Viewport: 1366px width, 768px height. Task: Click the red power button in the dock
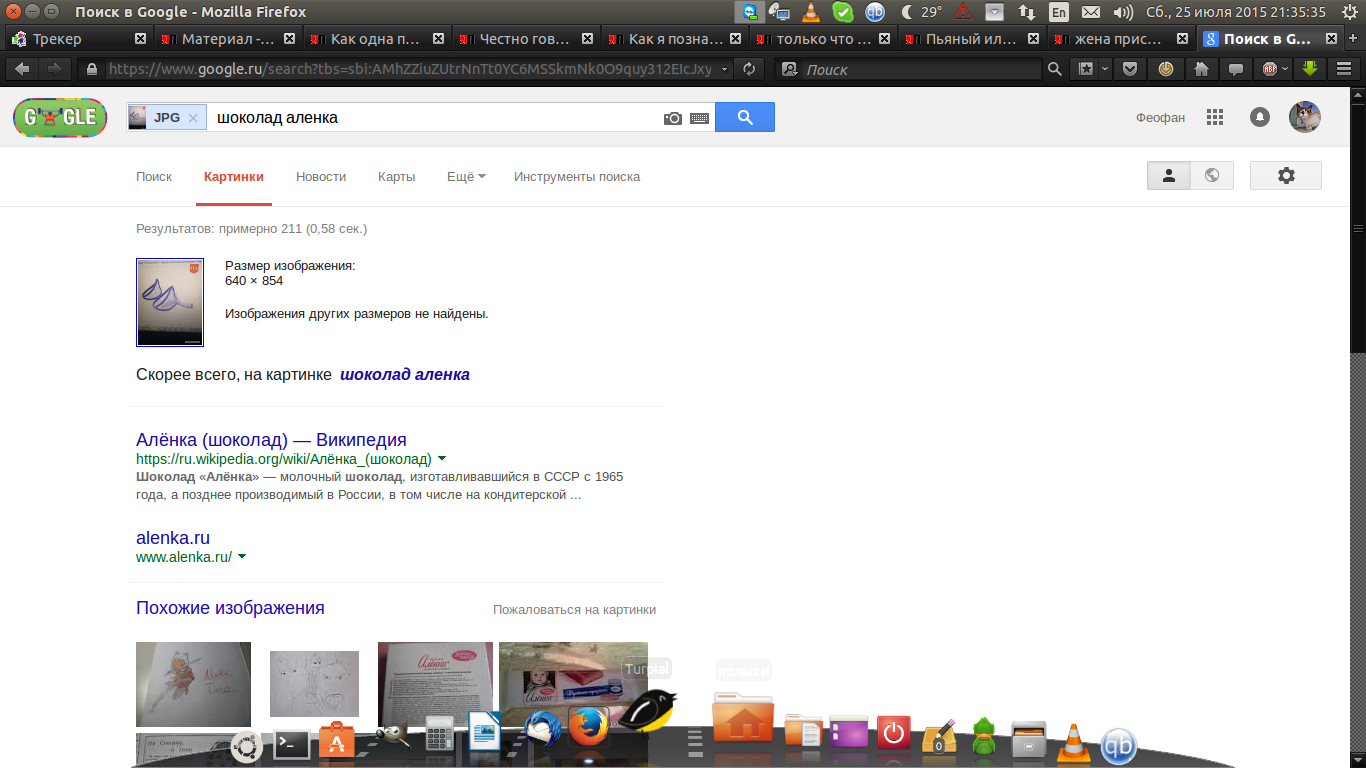point(893,733)
